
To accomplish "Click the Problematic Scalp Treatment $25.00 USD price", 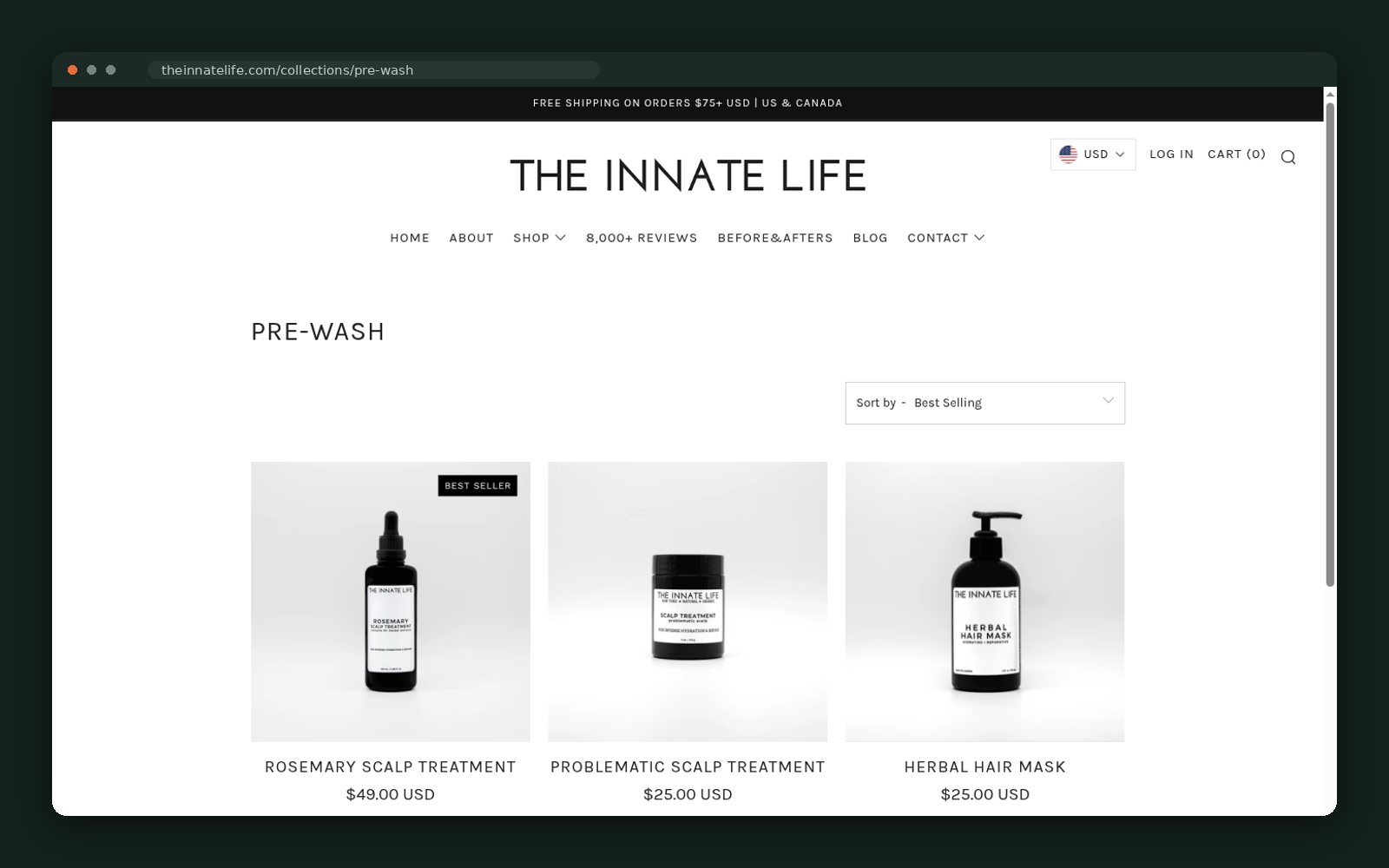I will pos(688,794).
